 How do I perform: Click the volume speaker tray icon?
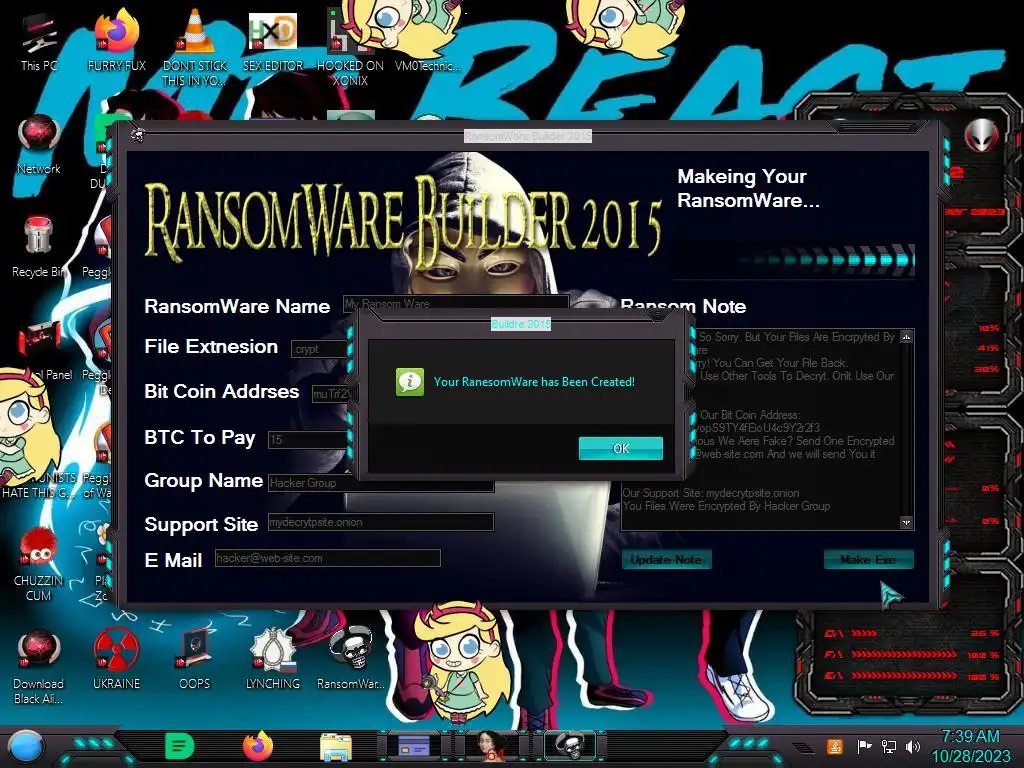tap(913, 746)
